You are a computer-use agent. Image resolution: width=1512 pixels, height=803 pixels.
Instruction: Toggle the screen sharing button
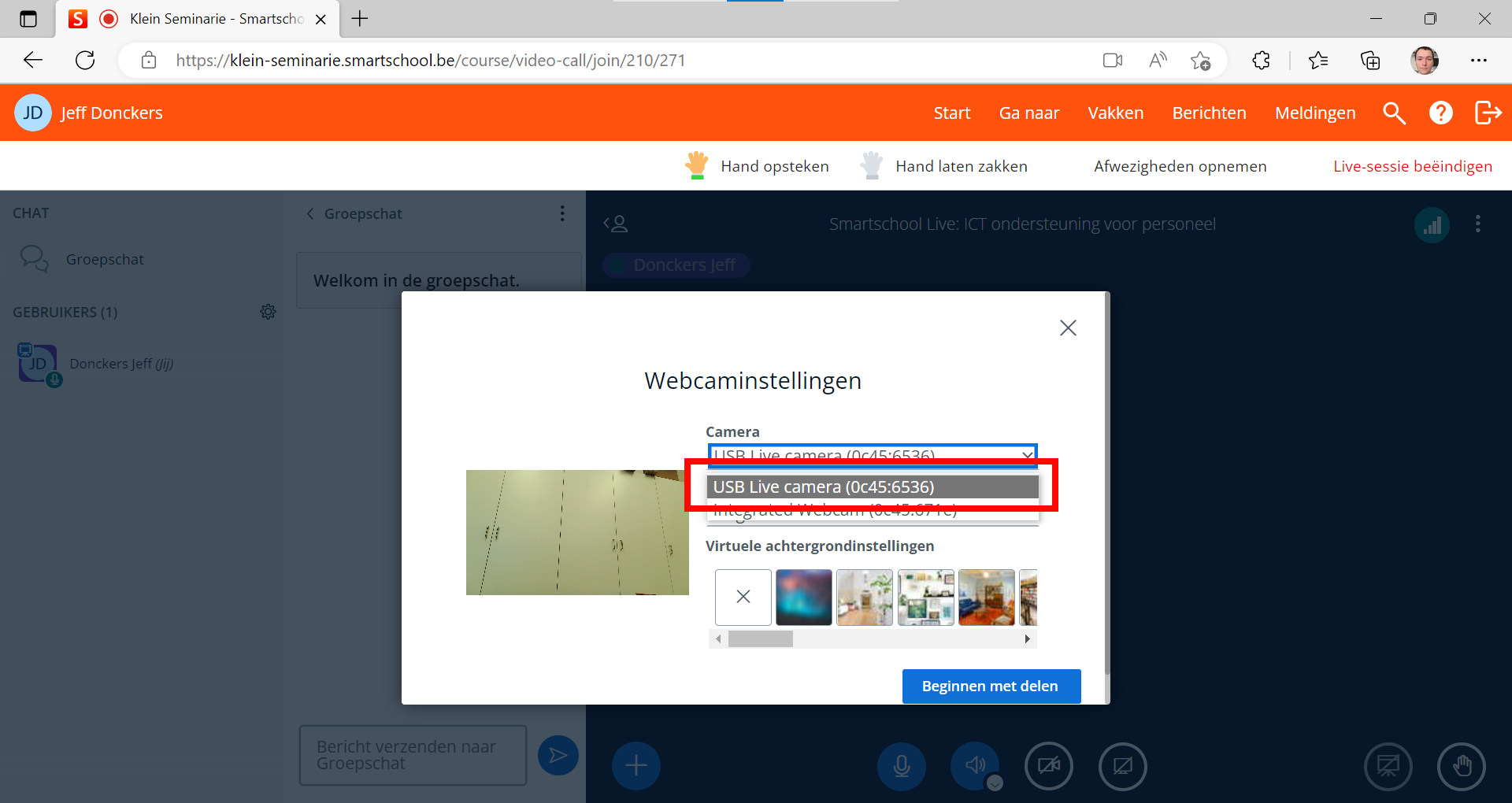point(1122,765)
